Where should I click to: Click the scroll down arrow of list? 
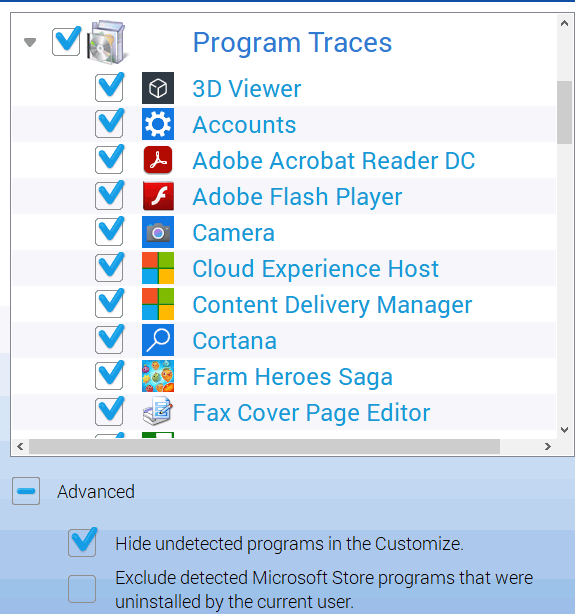(564, 430)
